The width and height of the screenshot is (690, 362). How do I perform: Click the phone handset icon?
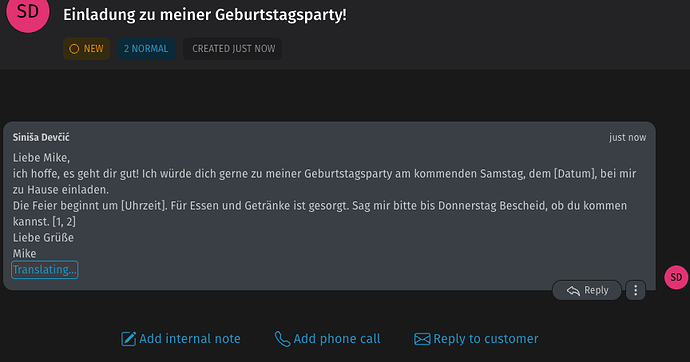(x=282, y=339)
